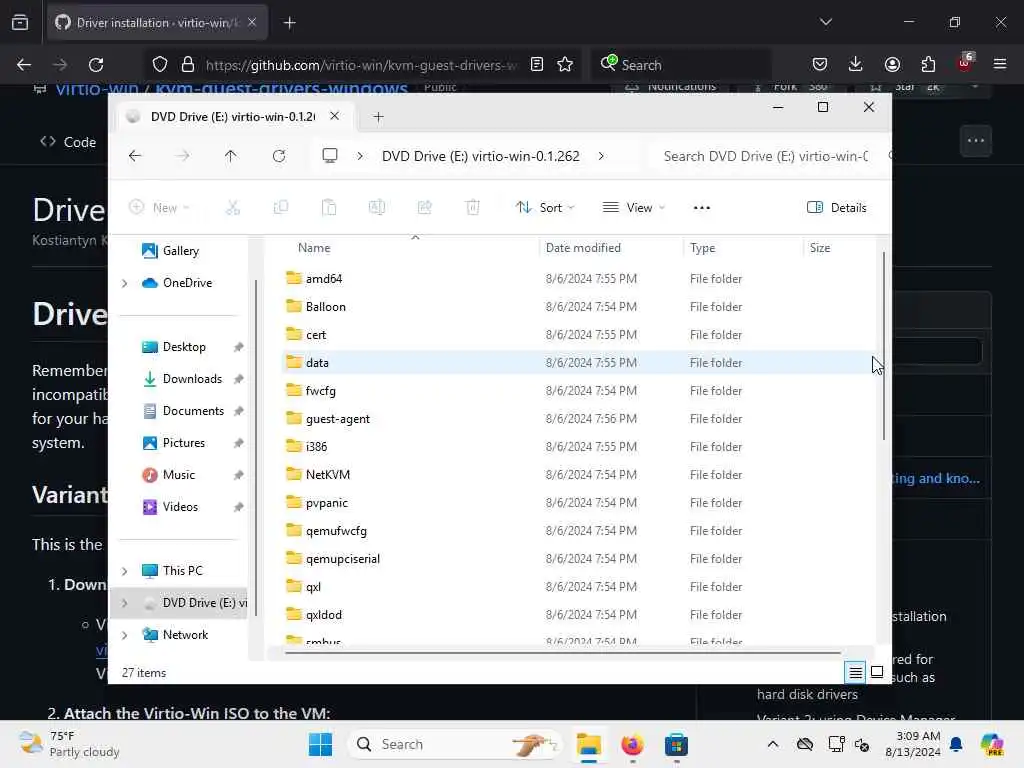
Task: Click the Copy icon in Explorer toolbar
Action: [x=281, y=208]
